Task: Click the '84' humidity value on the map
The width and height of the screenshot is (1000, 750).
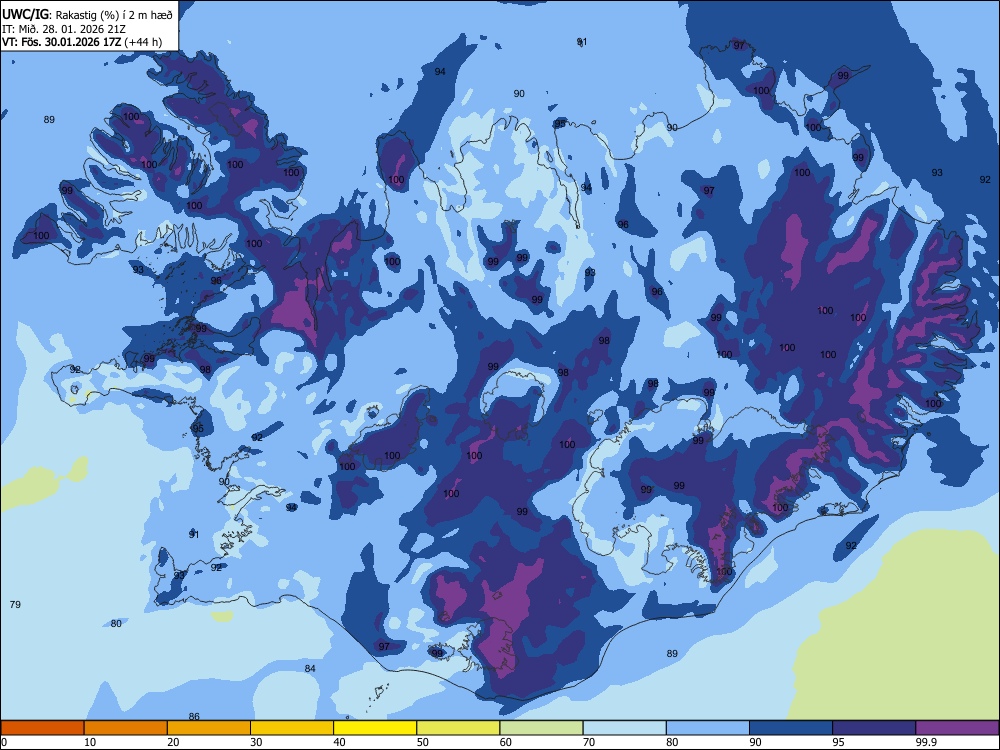Action: pos(310,668)
